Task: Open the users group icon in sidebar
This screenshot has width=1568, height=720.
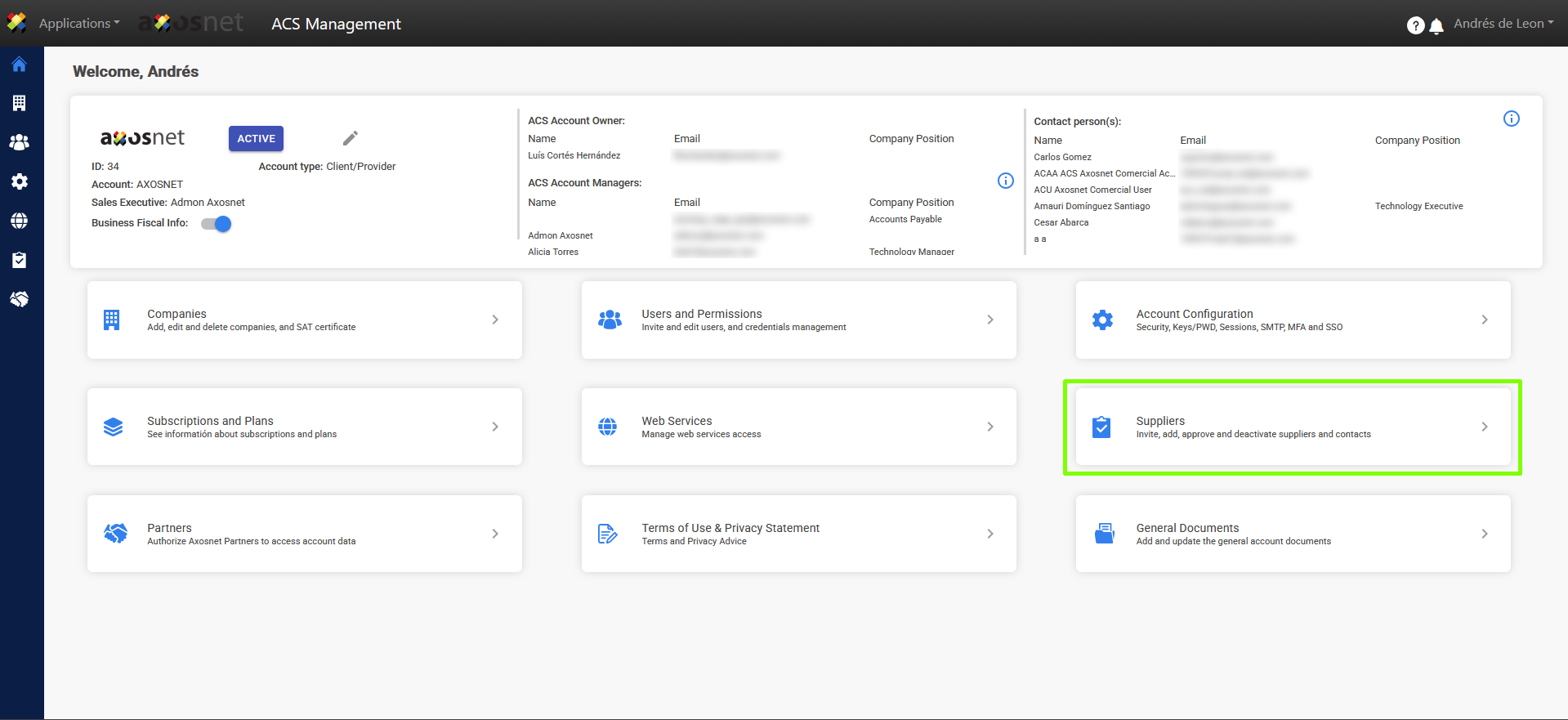Action: pos(20,142)
